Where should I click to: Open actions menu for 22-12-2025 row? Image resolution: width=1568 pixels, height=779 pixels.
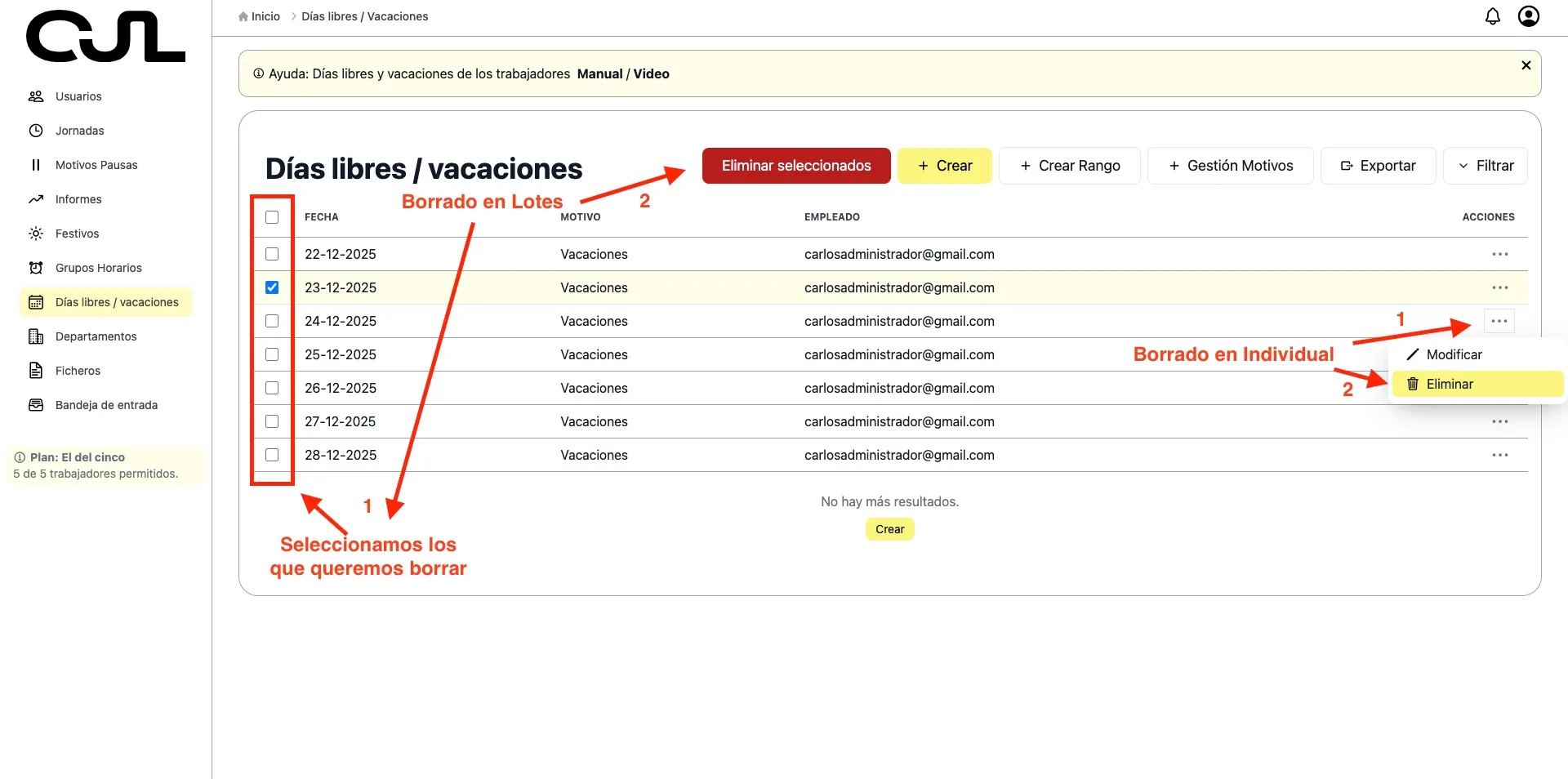click(x=1499, y=254)
